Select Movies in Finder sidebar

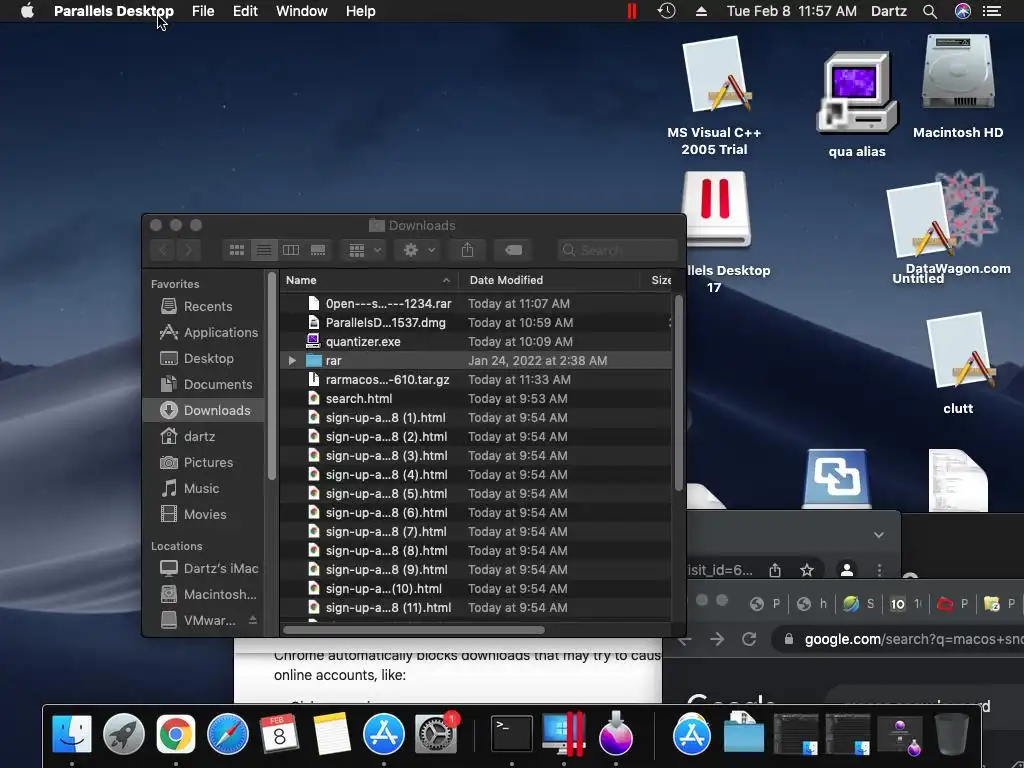pos(202,515)
